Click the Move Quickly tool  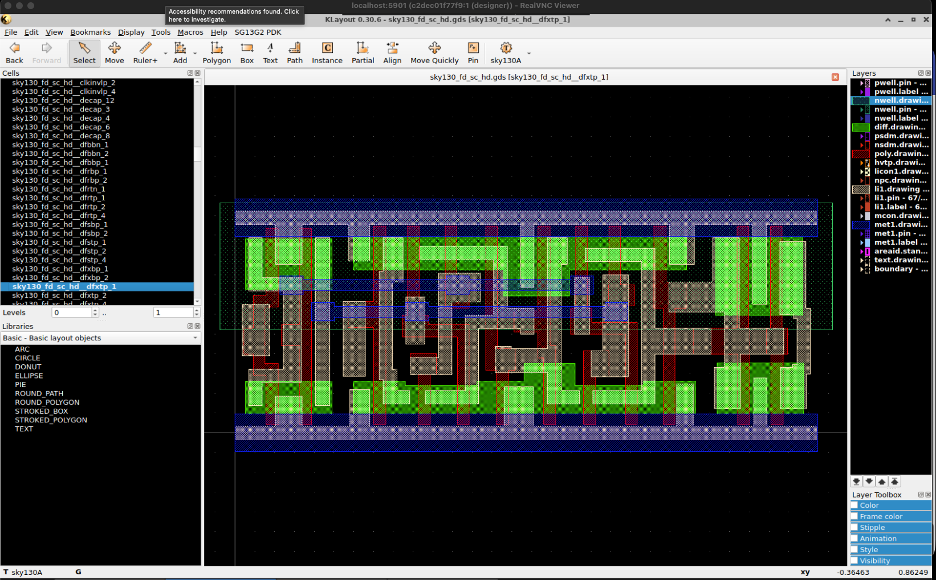[x=434, y=52]
